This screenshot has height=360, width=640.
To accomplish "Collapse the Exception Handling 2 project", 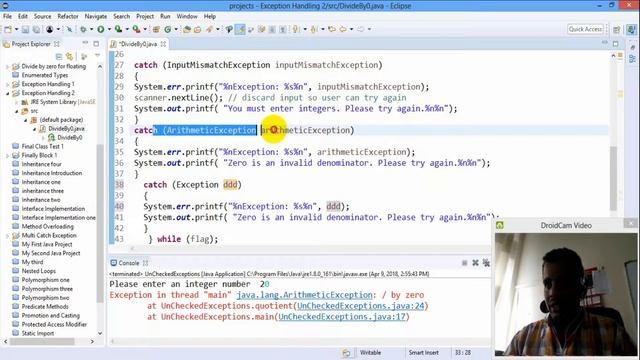I will (7, 93).
